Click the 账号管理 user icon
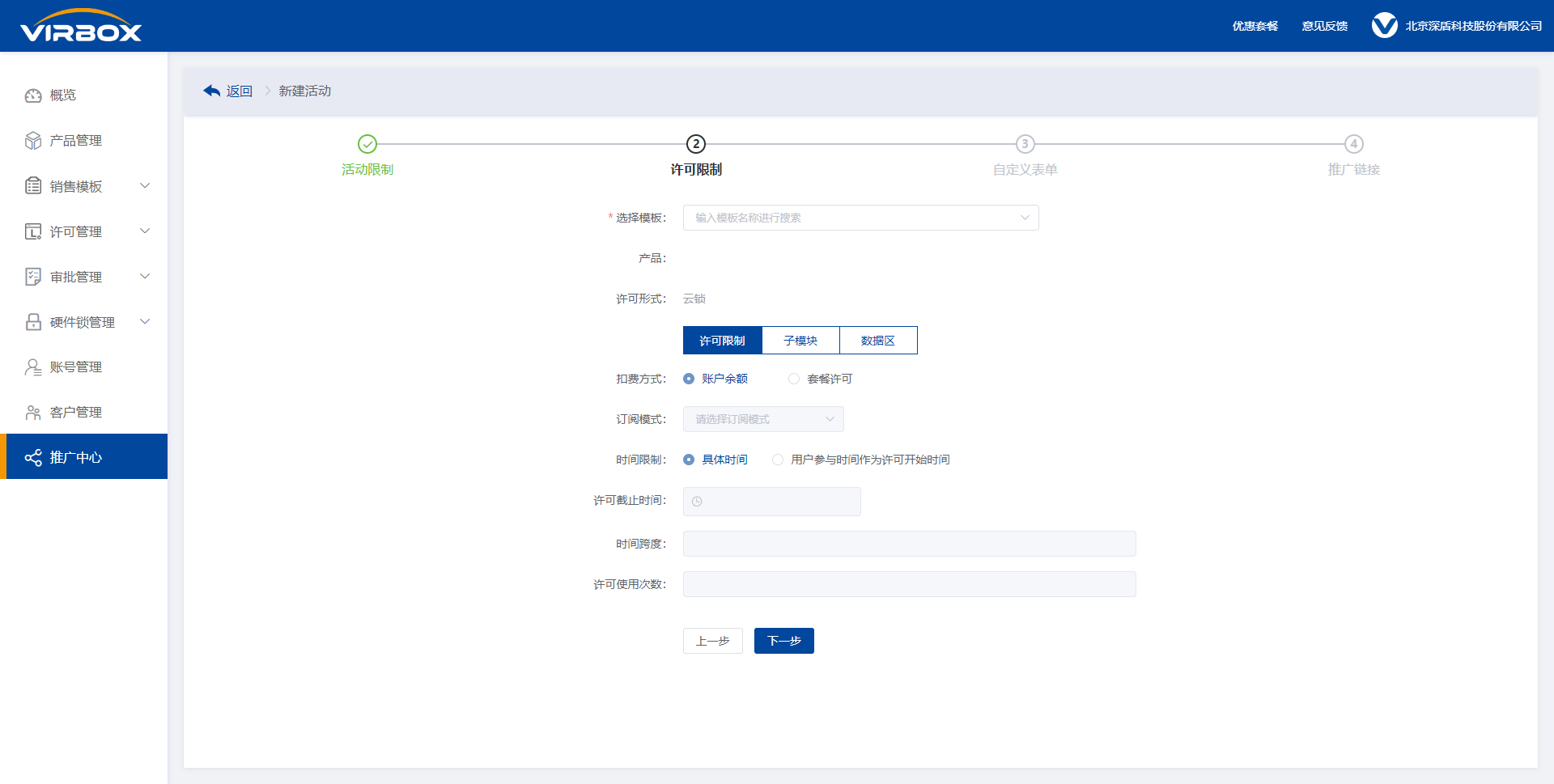 click(x=33, y=367)
